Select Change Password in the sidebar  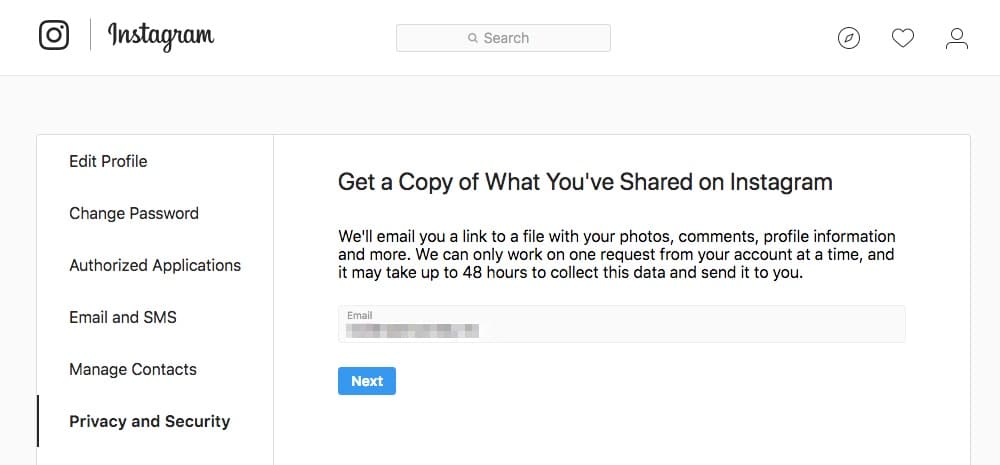click(x=134, y=213)
